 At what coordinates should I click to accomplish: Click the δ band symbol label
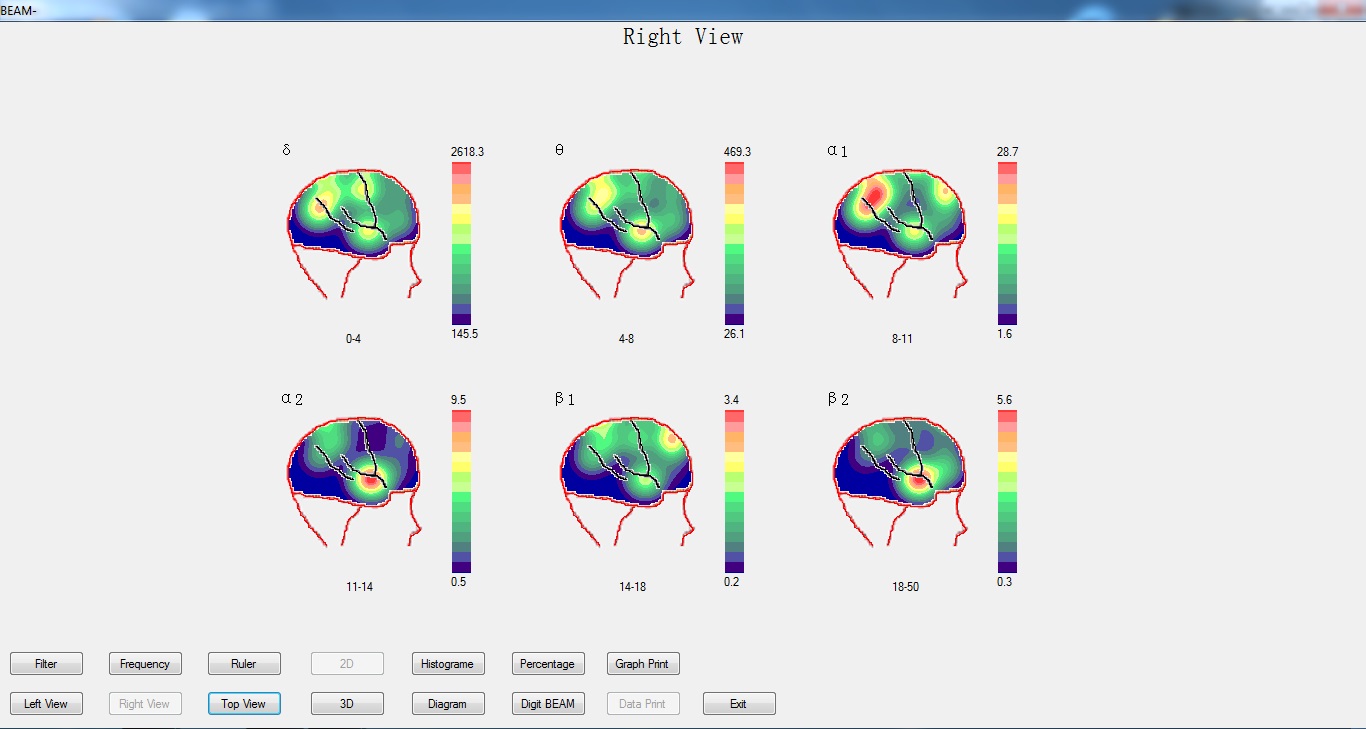[x=286, y=150]
